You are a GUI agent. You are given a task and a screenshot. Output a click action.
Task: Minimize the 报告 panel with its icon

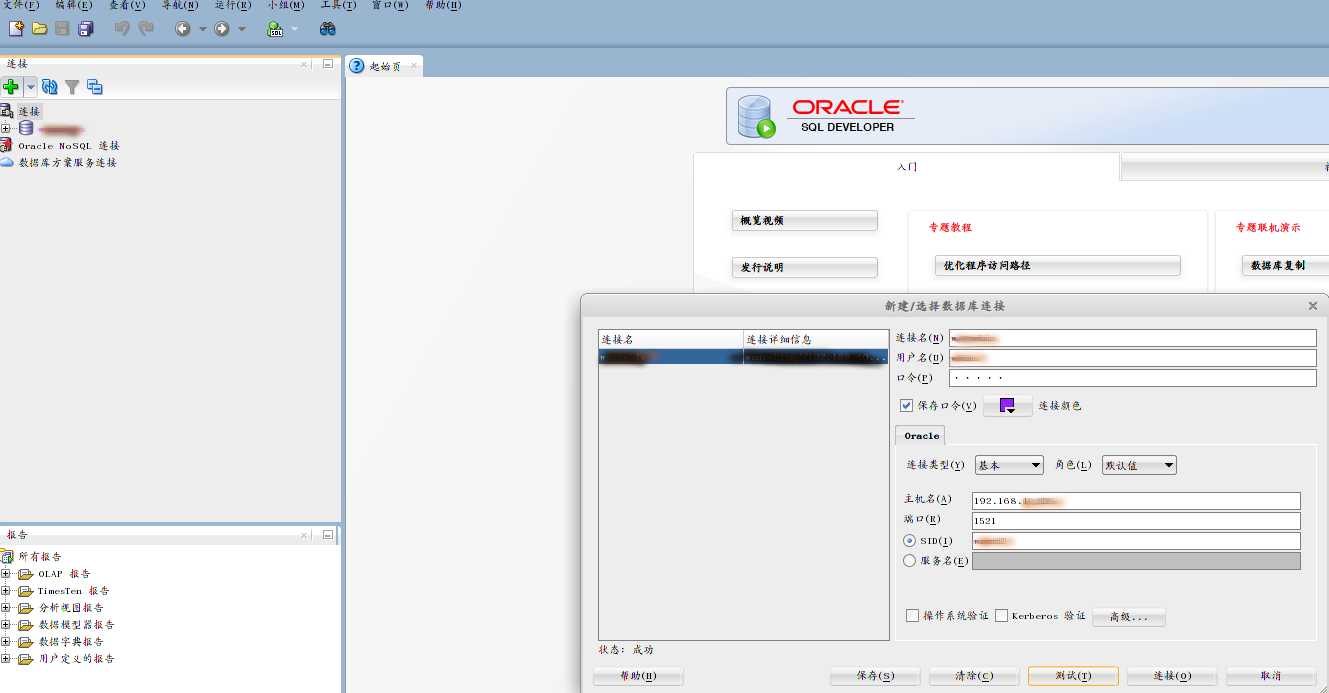[327, 535]
